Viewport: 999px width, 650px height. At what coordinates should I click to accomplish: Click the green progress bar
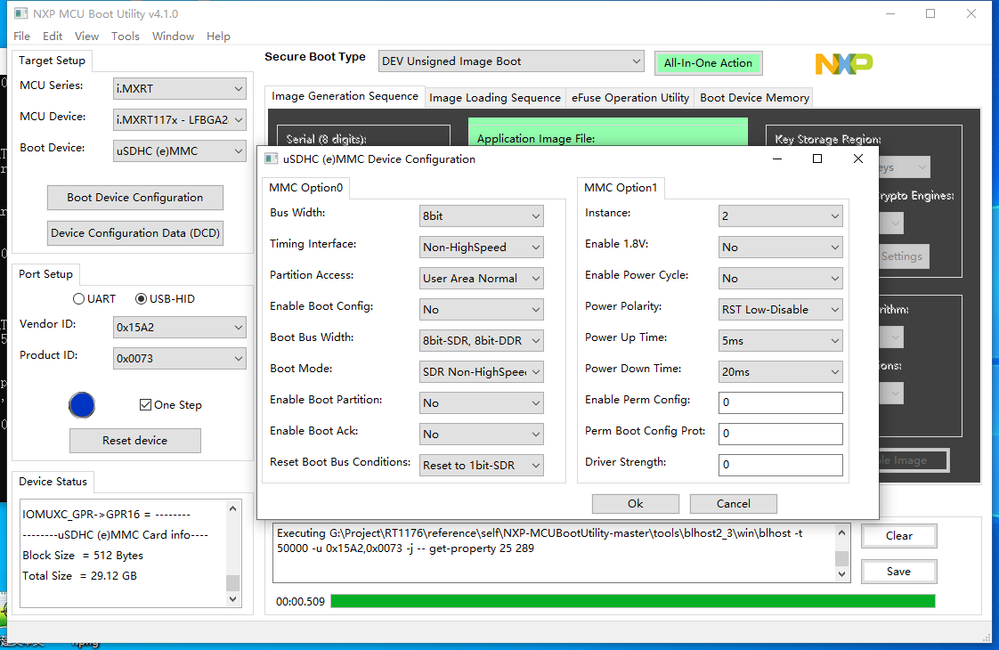point(633,601)
